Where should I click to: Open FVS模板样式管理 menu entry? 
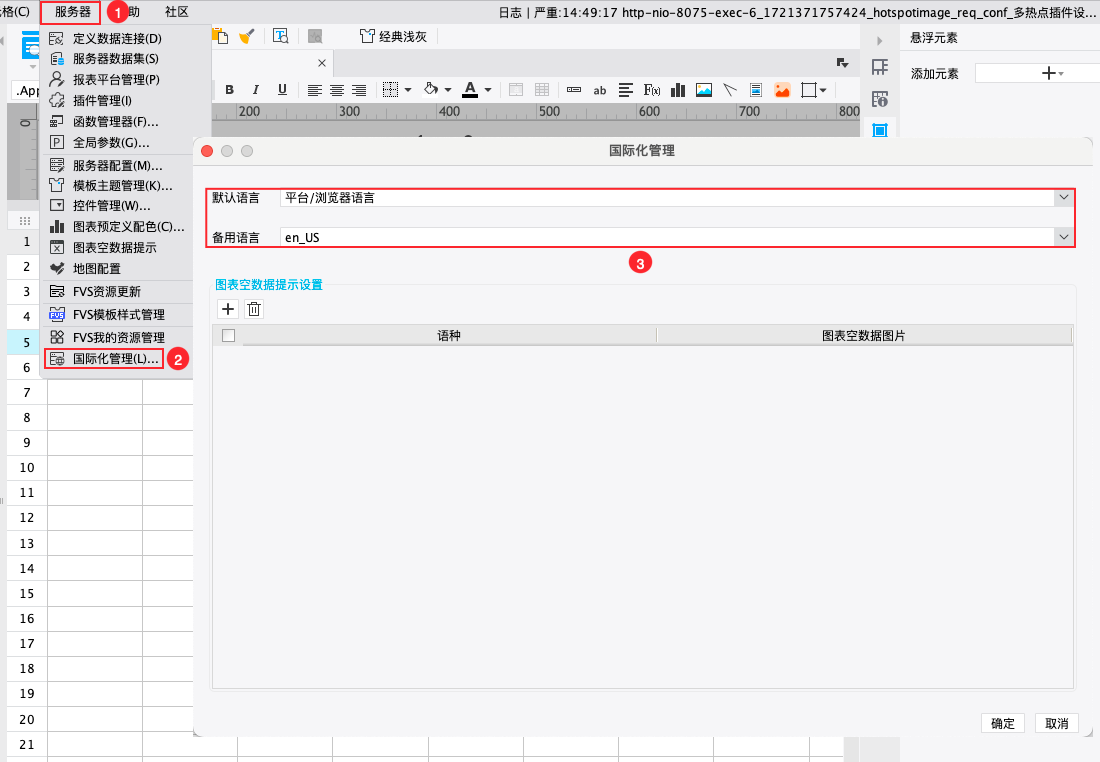[118, 314]
